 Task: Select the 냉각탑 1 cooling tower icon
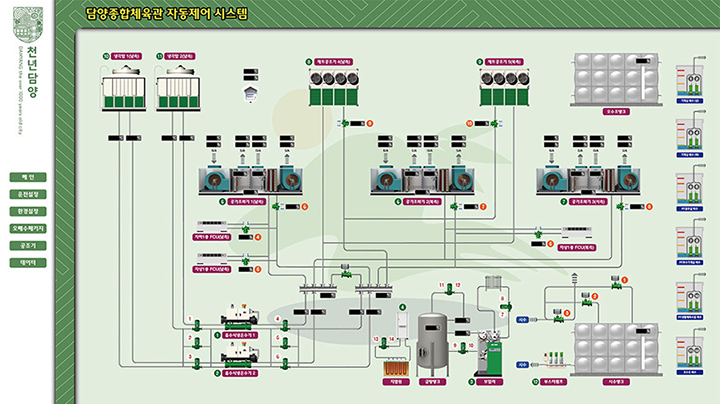[127, 87]
